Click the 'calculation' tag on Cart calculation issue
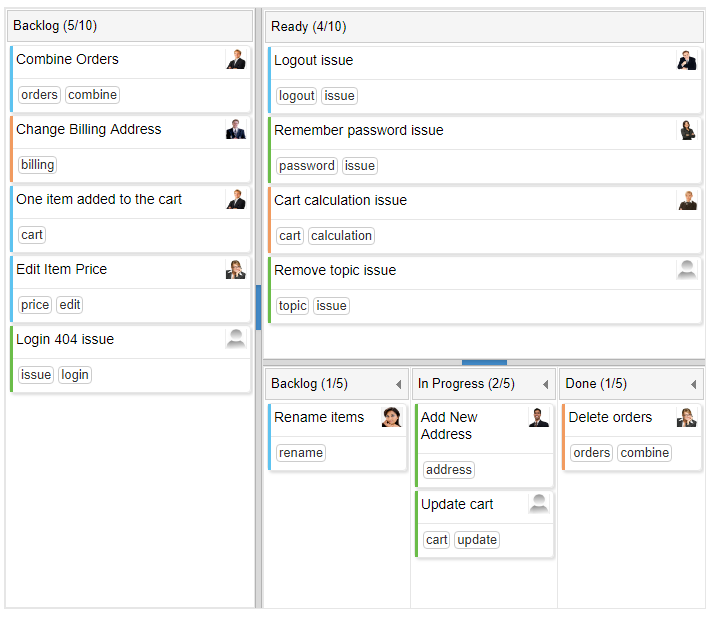713x619 pixels. [341, 236]
